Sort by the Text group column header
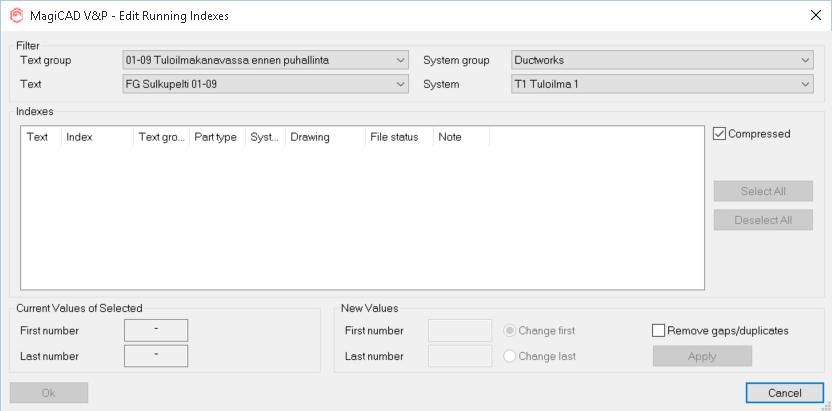832x411 pixels. pyautogui.click(x=161, y=137)
